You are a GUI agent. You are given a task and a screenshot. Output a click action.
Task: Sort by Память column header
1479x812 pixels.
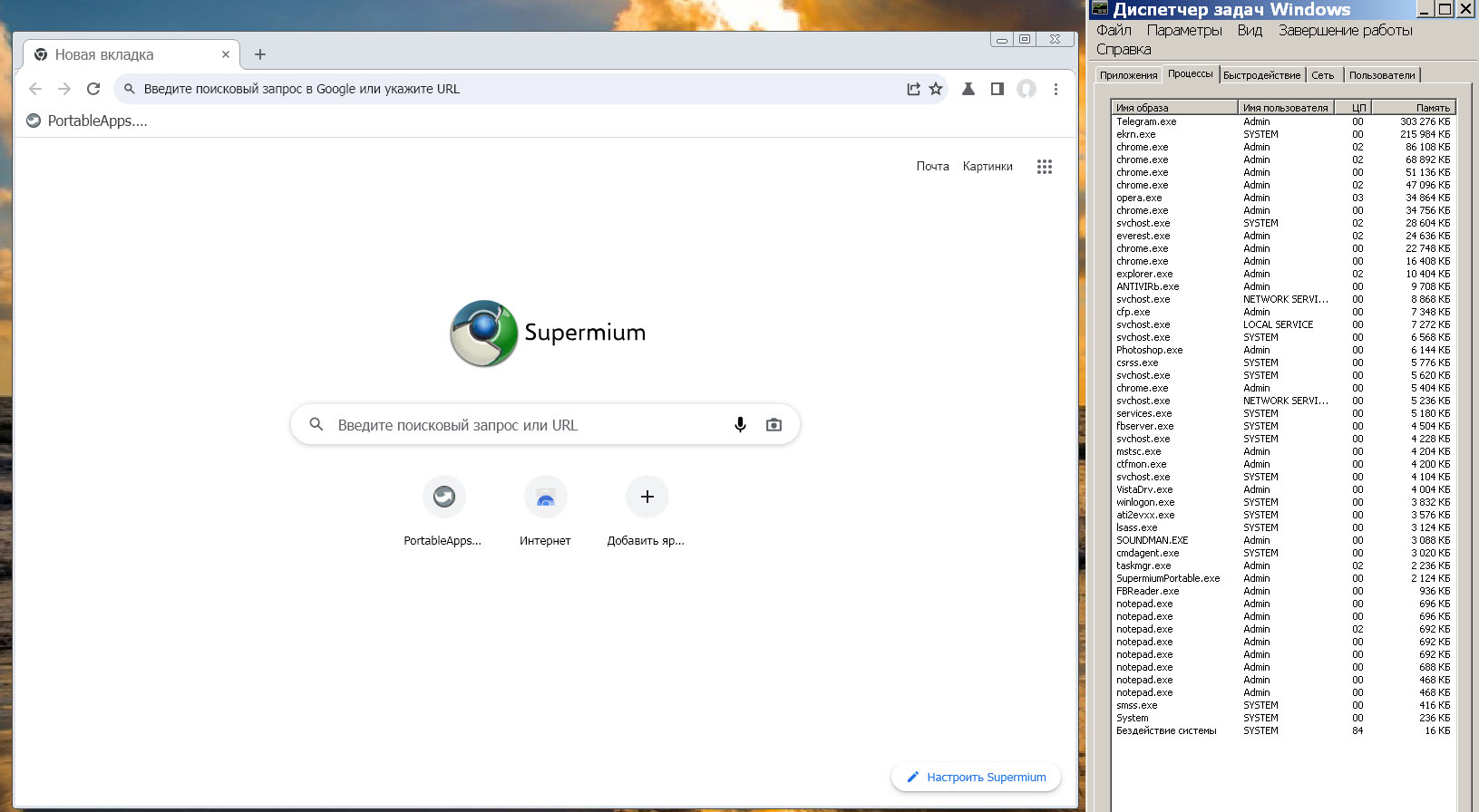pyautogui.click(x=1413, y=107)
